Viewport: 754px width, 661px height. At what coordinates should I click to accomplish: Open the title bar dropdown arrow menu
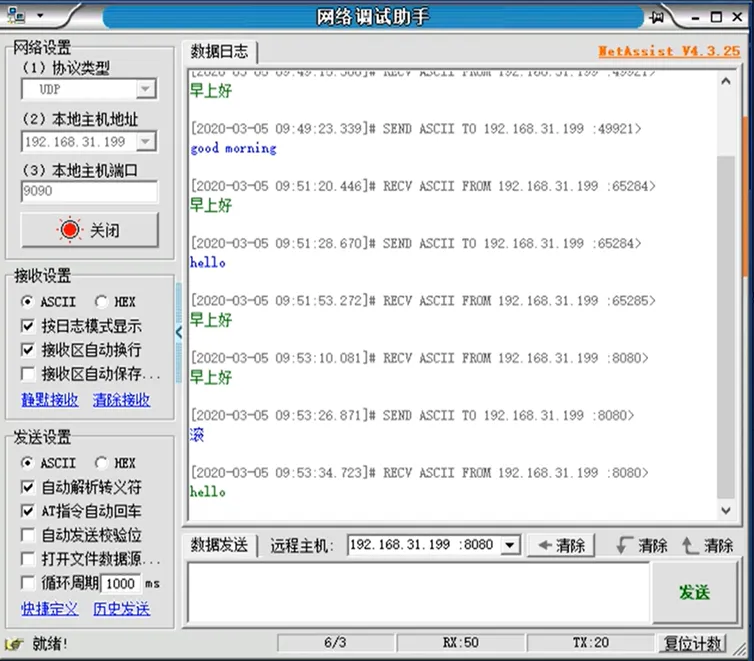pos(40,15)
